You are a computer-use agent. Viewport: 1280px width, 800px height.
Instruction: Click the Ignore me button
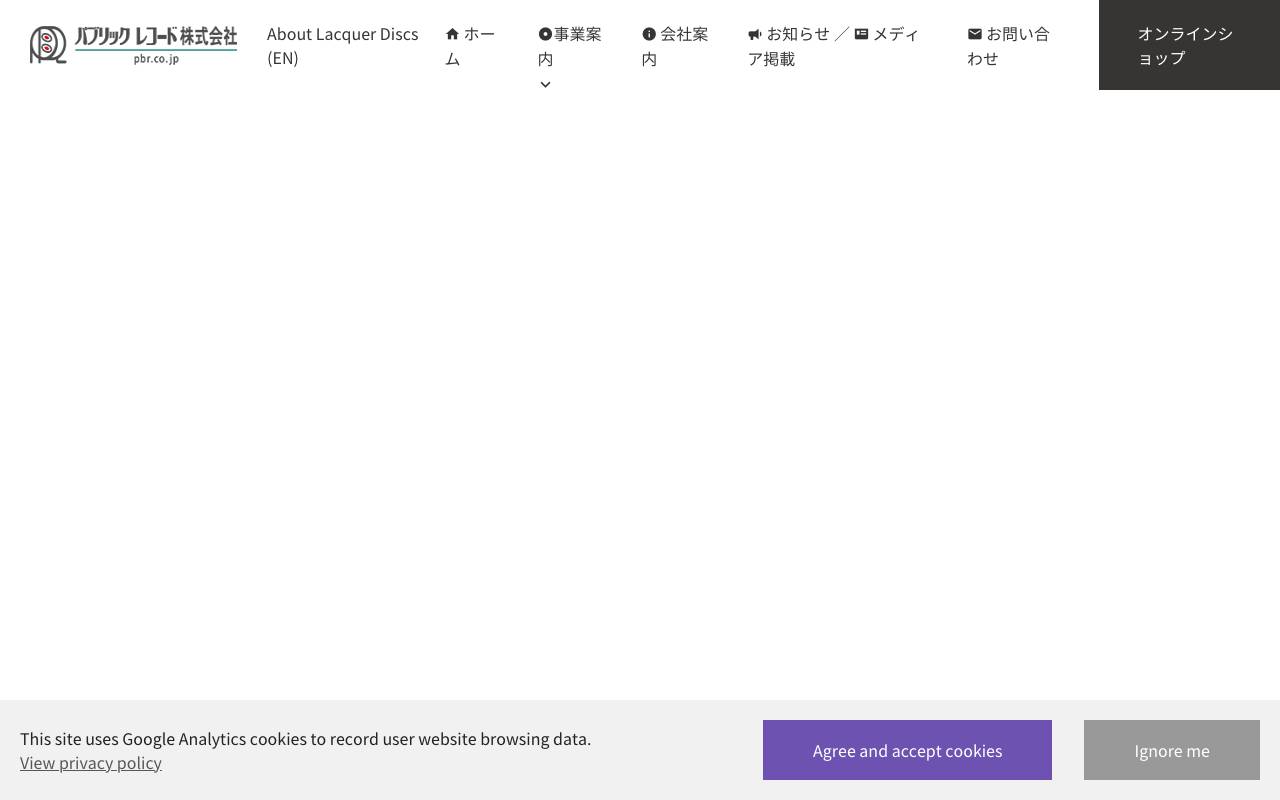[1172, 750]
